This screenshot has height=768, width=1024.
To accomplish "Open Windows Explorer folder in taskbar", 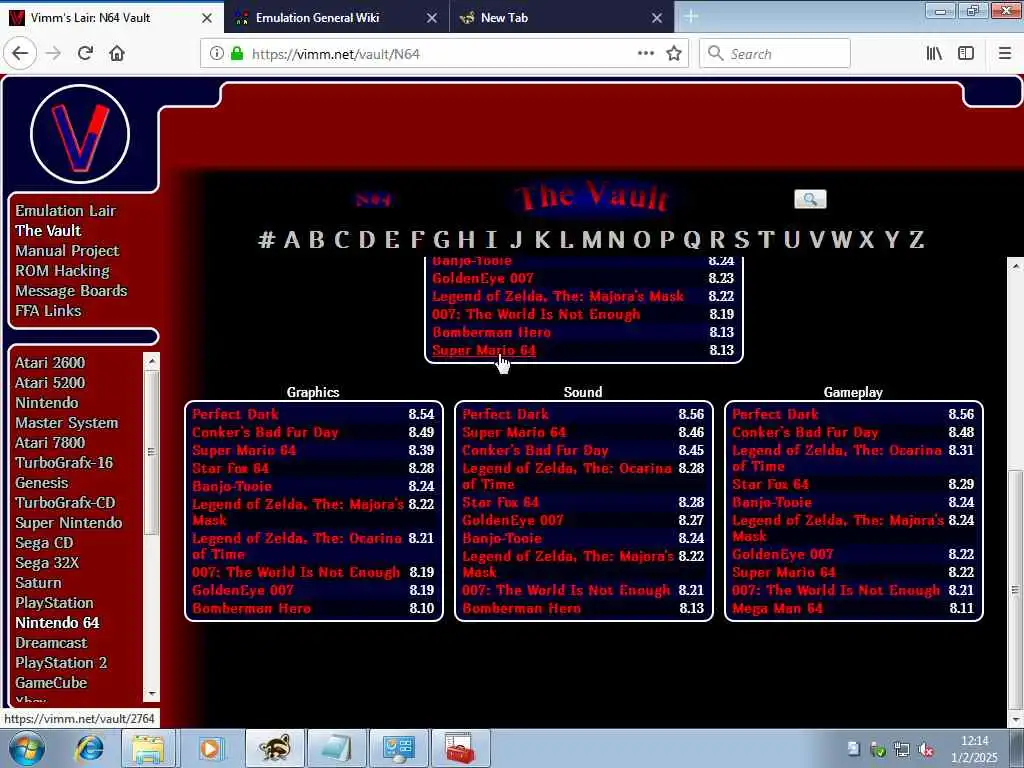I will (x=148, y=748).
